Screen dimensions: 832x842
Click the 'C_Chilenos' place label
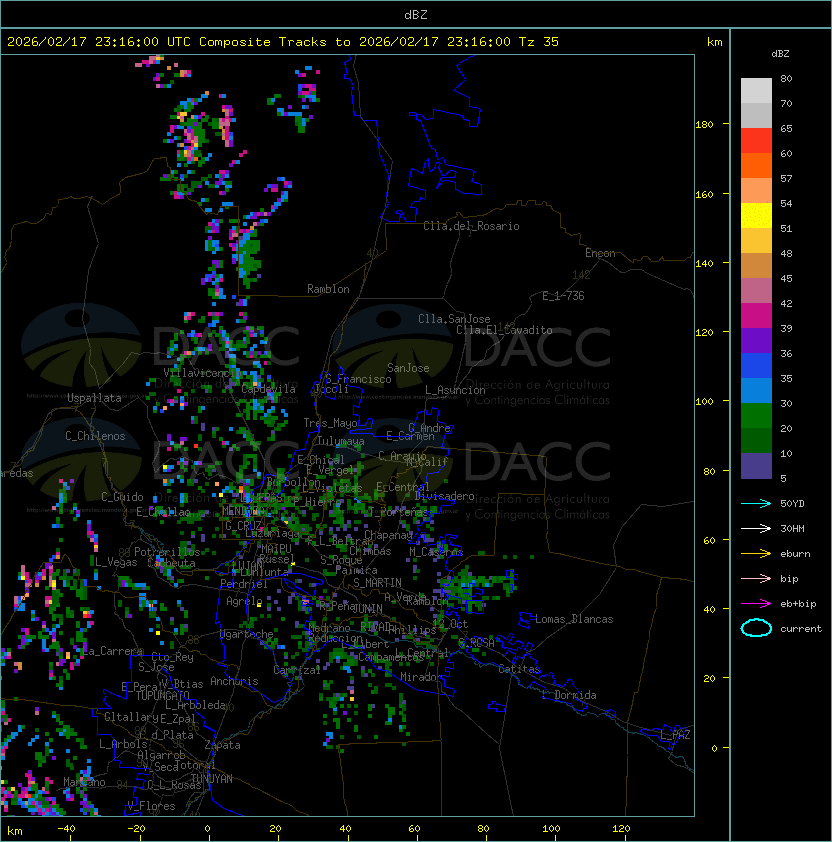click(x=95, y=436)
